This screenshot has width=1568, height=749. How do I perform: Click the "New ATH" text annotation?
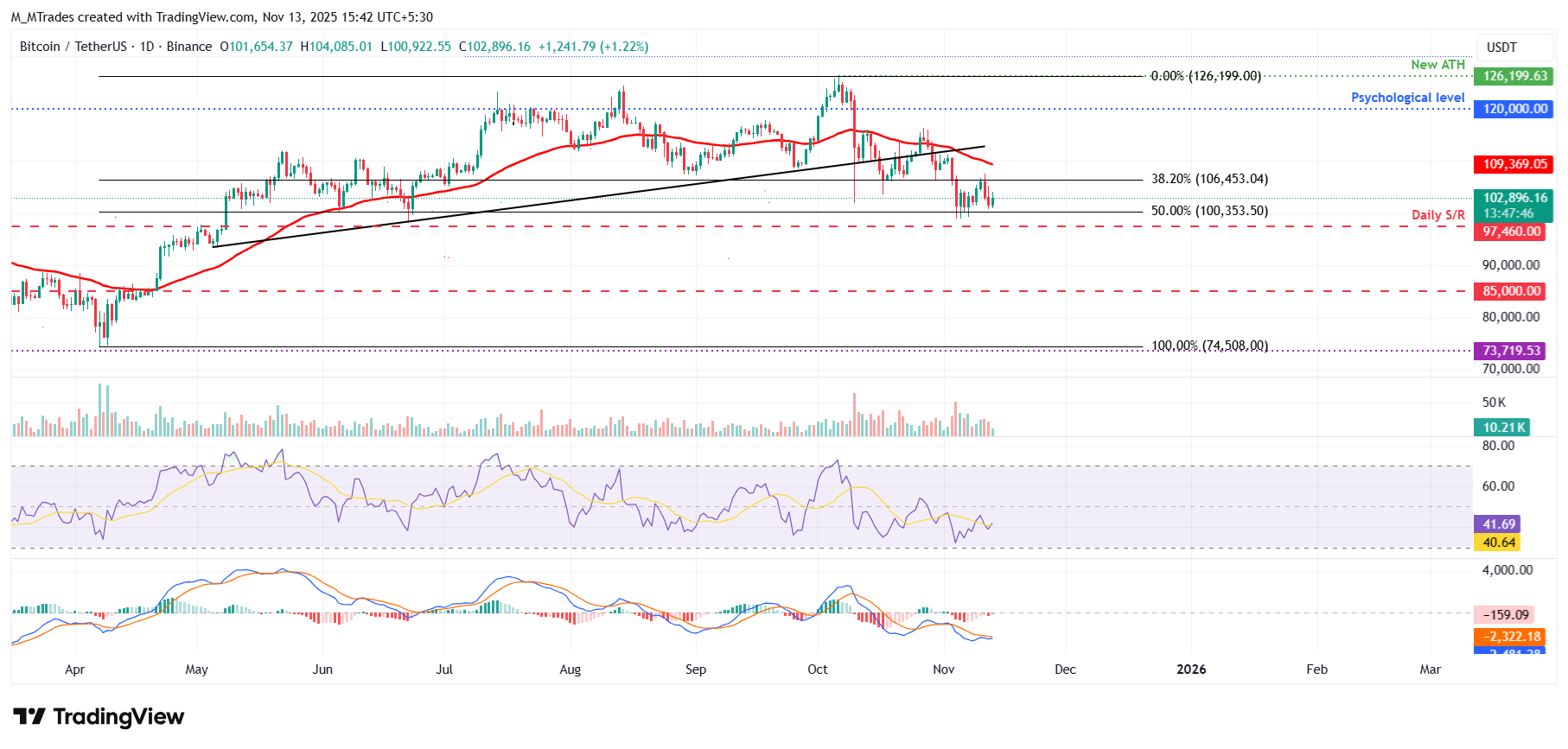click(1437, 65)
